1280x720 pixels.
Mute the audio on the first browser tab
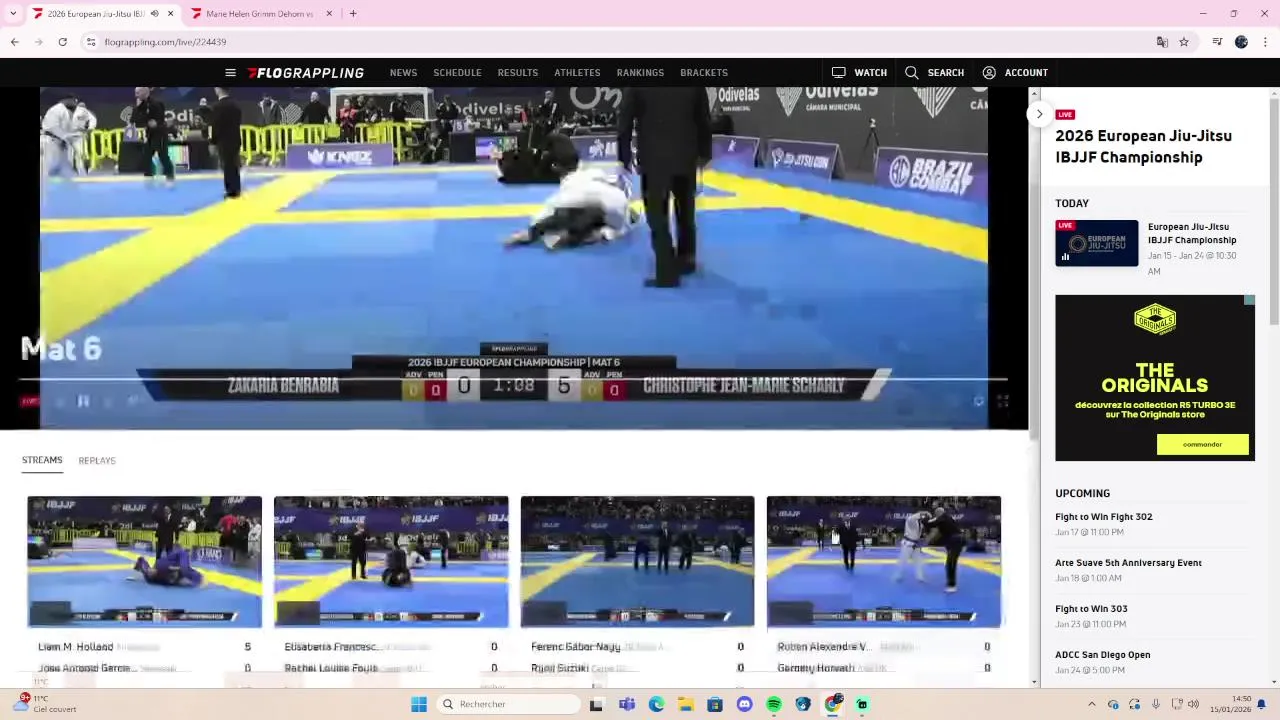[154, 14]
